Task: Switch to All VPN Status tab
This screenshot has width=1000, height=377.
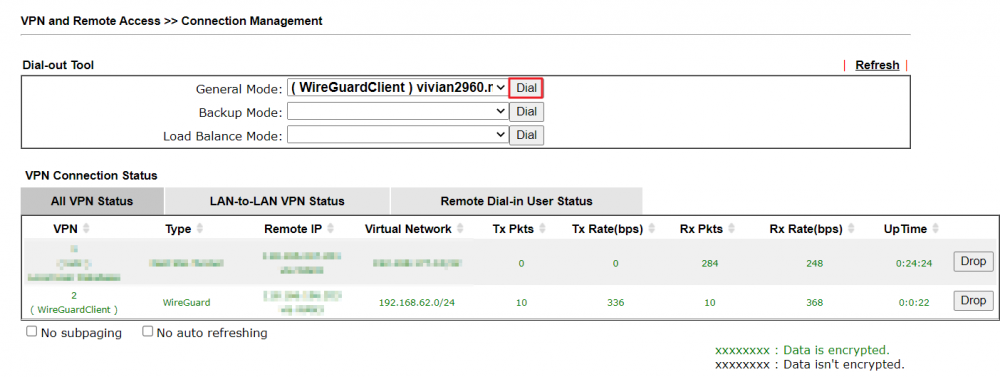Action: [x=92, y=201]
